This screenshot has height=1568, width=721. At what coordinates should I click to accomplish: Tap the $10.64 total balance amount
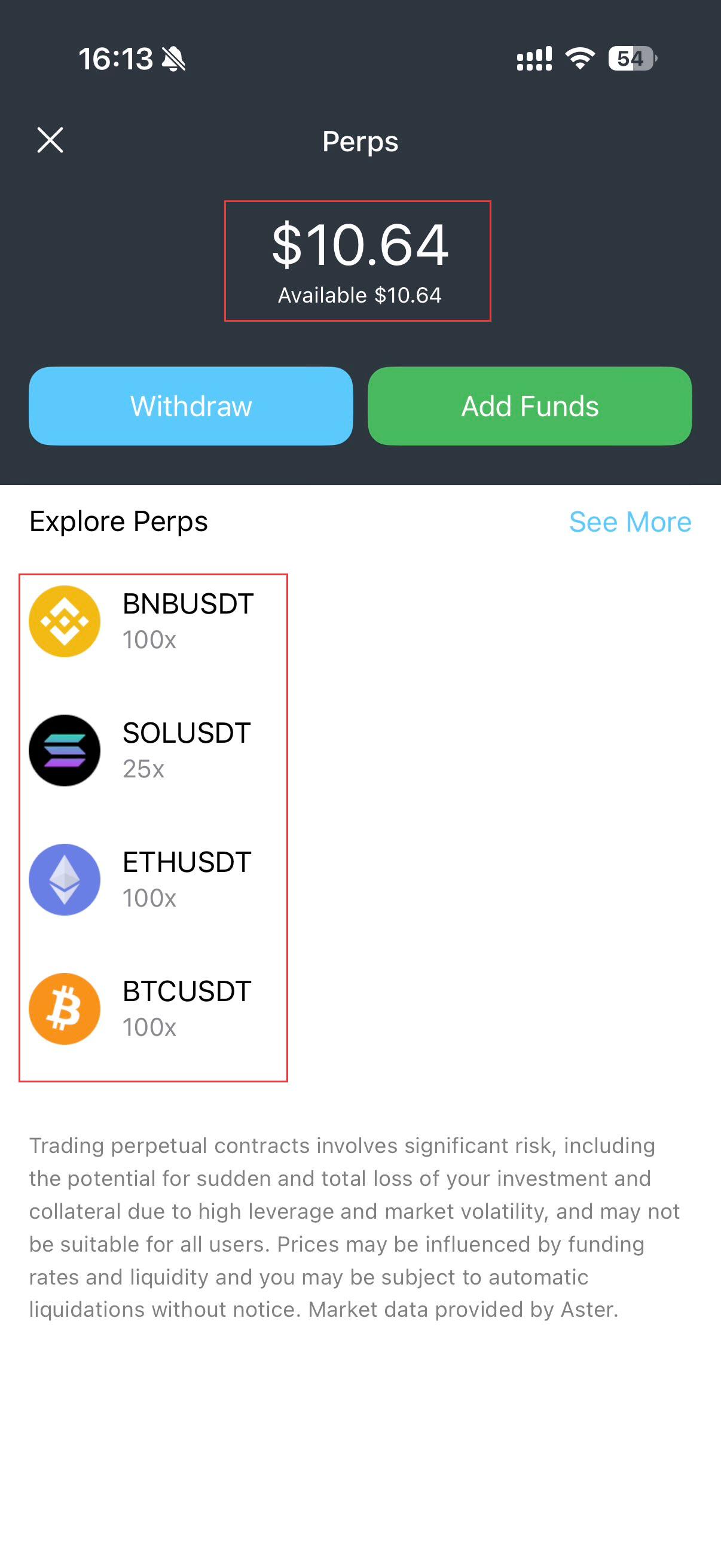pyautogui.click(x=360, y=245)
